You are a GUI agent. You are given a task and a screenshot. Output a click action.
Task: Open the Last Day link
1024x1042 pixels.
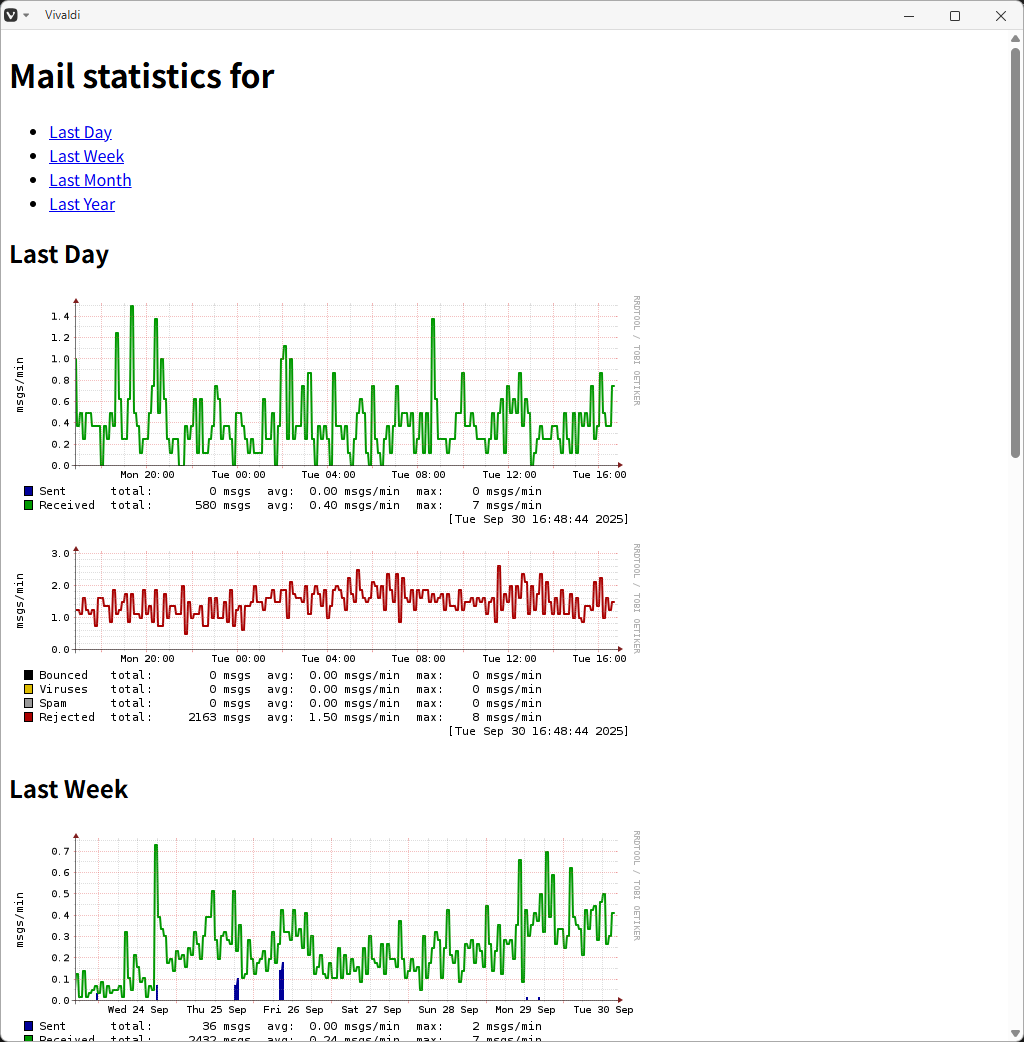click(80, 132)
